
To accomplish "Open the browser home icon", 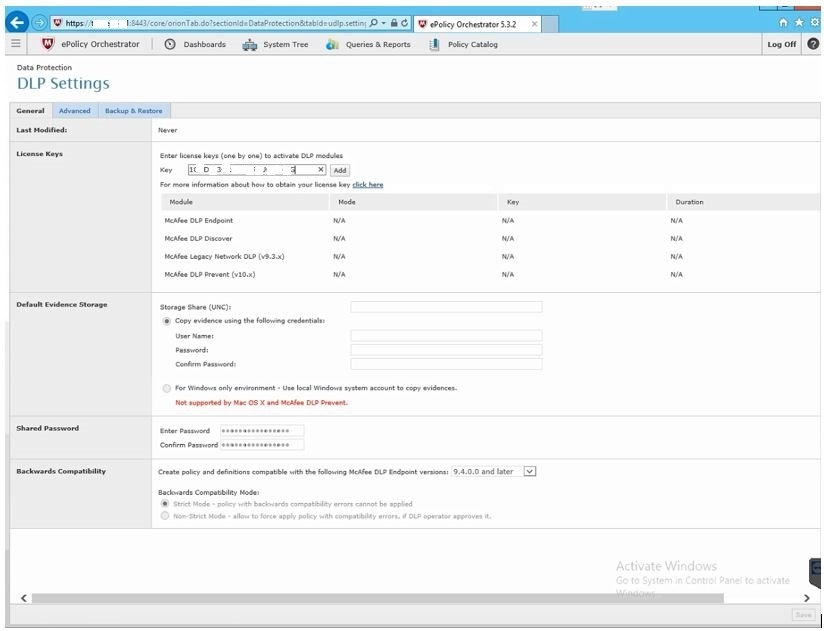I will click(x=783, y=22).
